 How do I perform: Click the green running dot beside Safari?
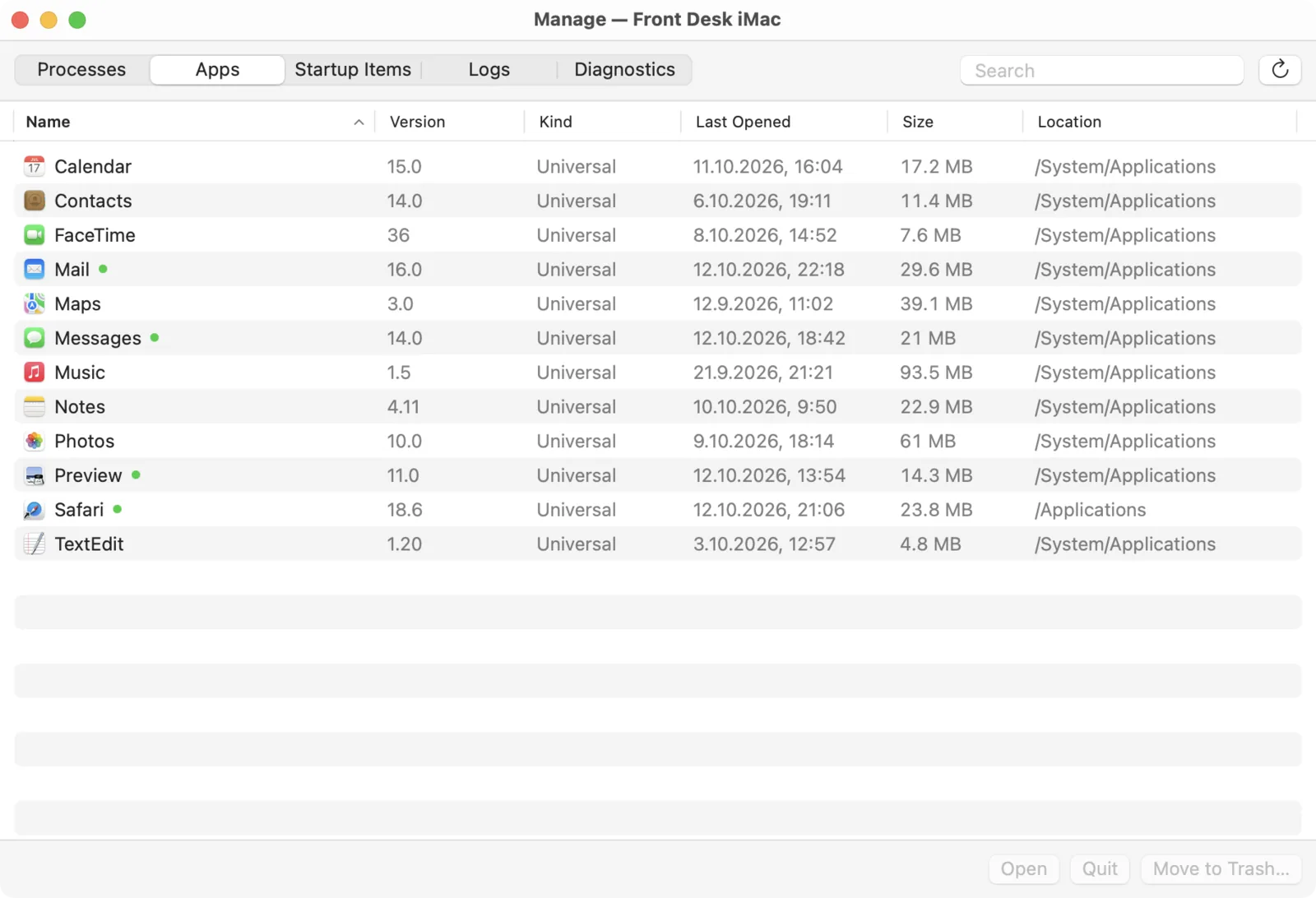click(x=118, y=509)
